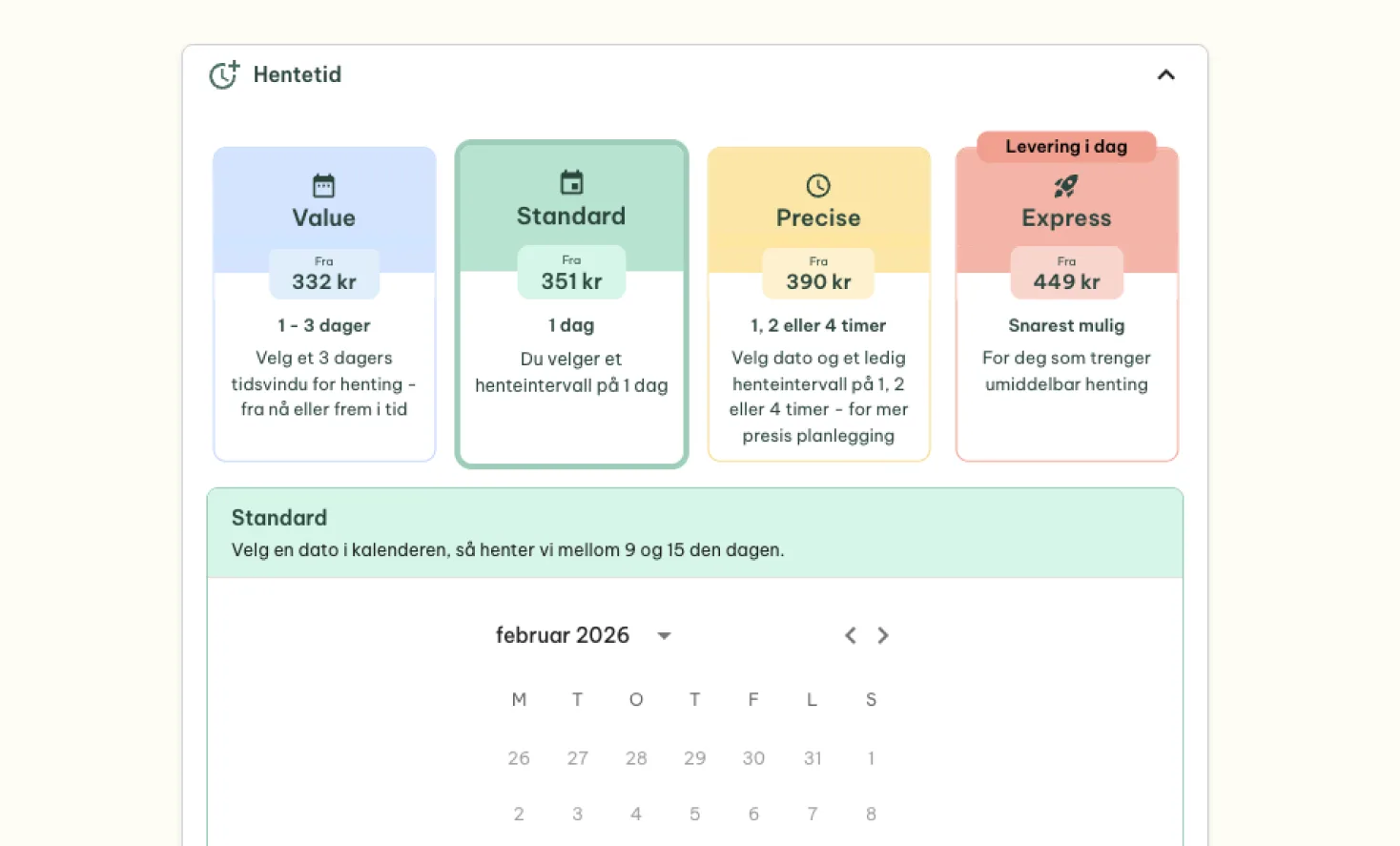The width and height of the screenshot is (1400, 846).
Task: Click the Hentetid clock-plus icon
Action: [223, 74]
